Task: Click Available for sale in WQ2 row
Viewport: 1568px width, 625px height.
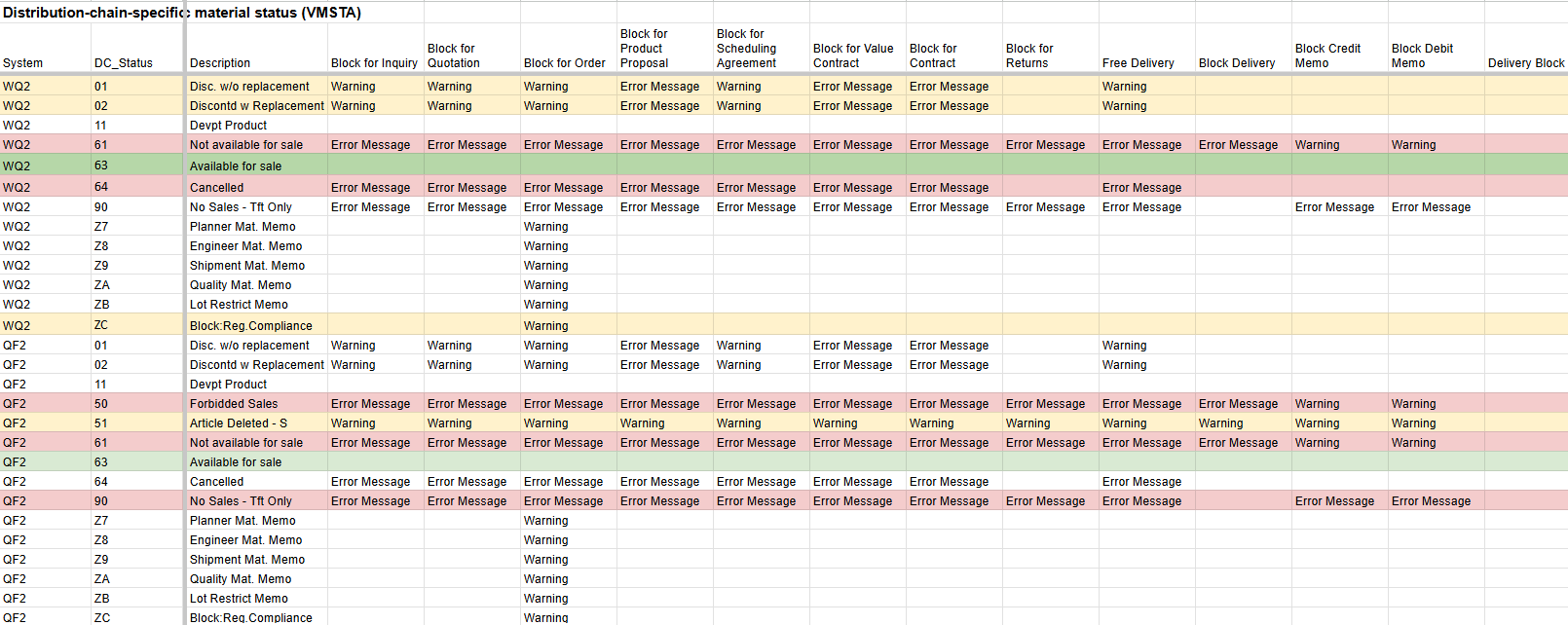Action: point(236,166)
